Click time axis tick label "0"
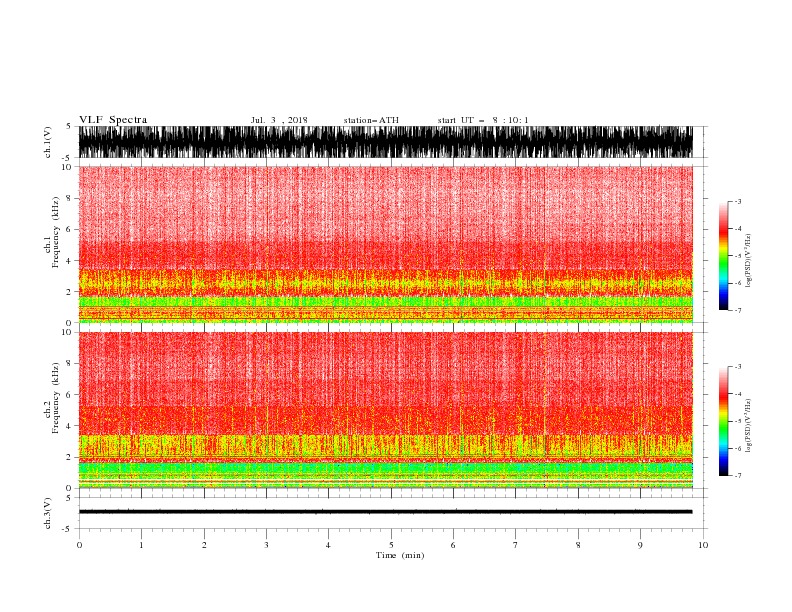Viewport: 792px width, 612px height. tap(79, 545)
